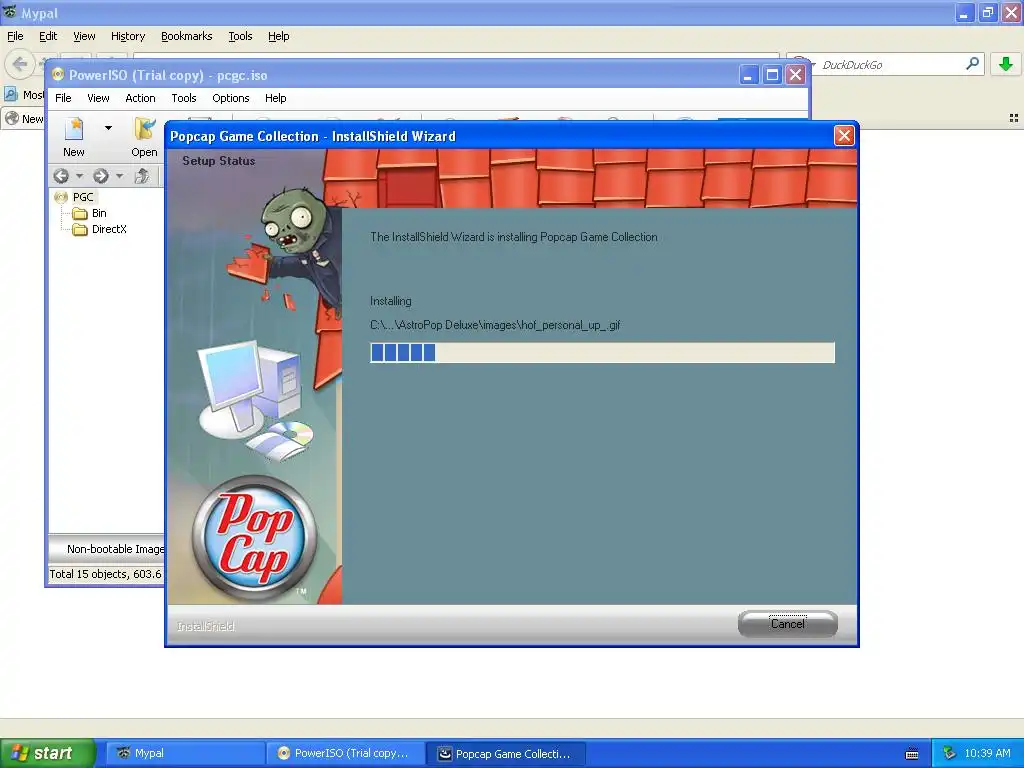The width and height of the screenshot is (1024, 768).
Task: Open the Mypal Tools menu
Action: [x=240, y=36]
